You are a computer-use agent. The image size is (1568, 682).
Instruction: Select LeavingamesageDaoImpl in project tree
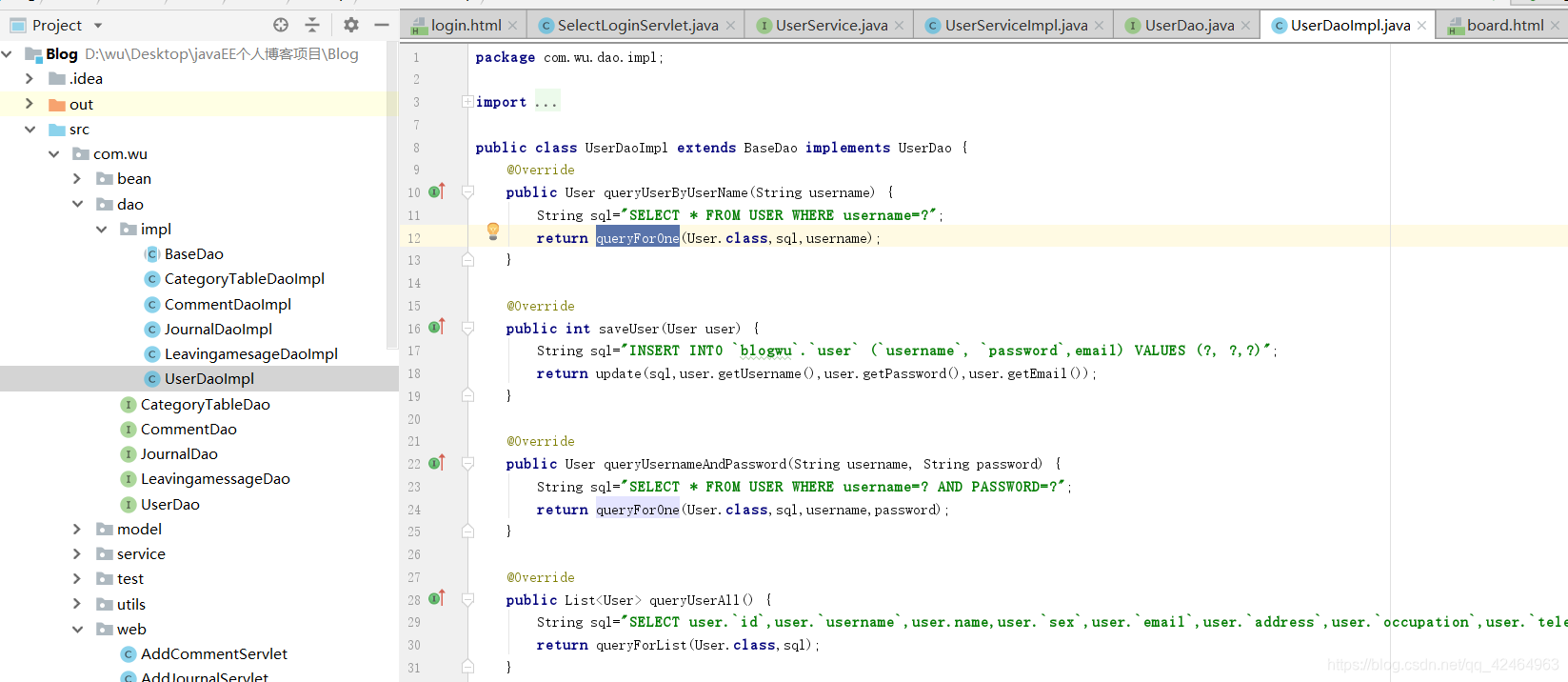click(250, 354)
